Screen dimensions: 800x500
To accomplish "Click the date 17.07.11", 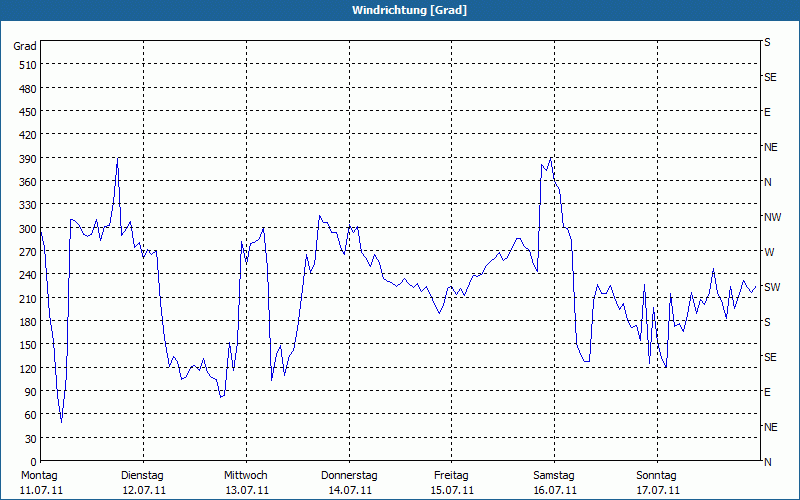I will [x=658, y=491].
